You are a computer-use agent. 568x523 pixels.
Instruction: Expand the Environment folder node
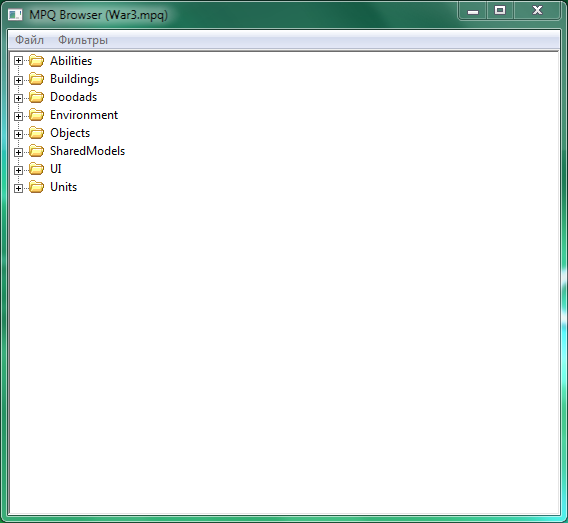(18, 116)
